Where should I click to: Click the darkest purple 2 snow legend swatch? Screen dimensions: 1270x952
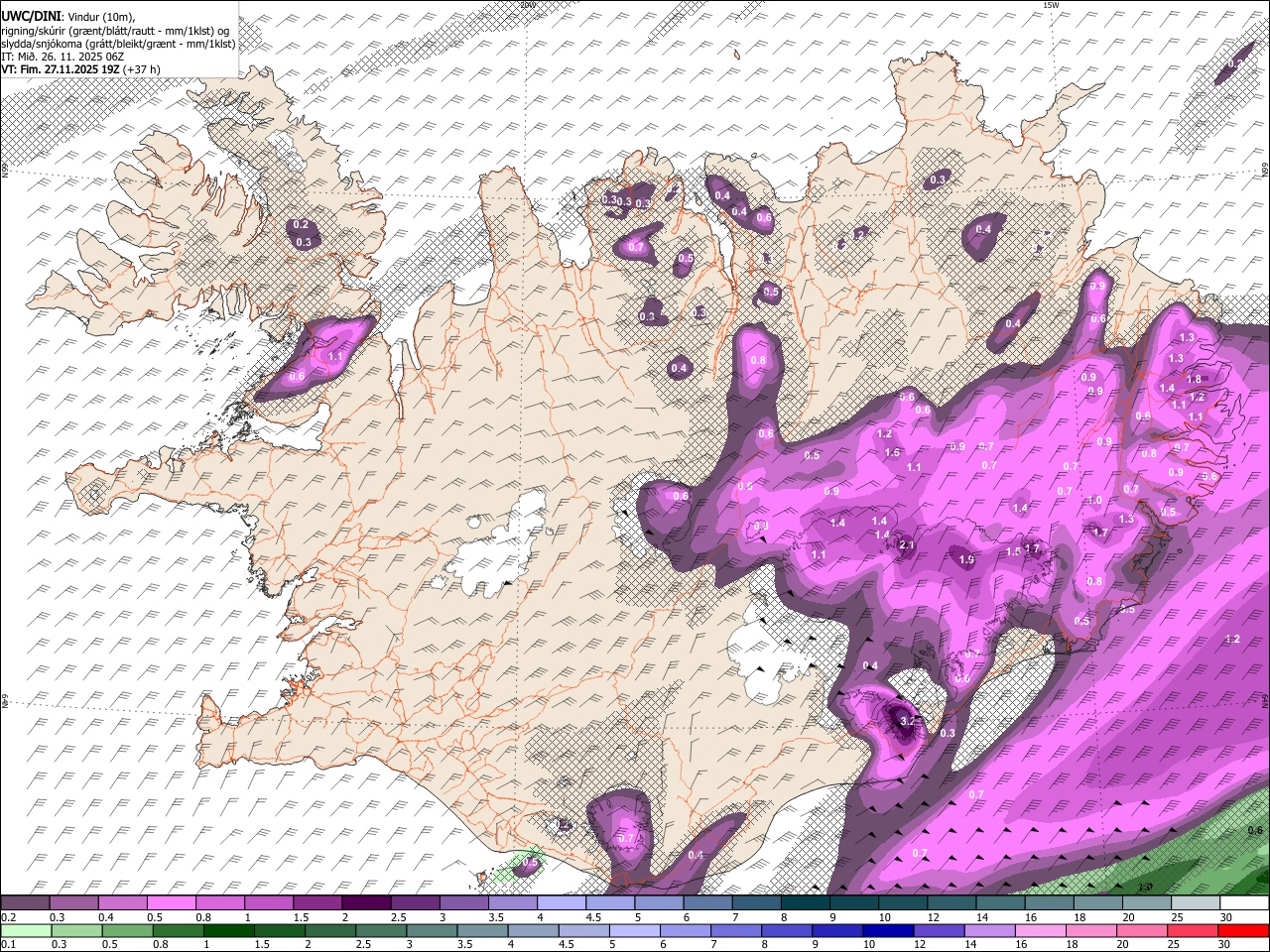click(x=366, y=903)
